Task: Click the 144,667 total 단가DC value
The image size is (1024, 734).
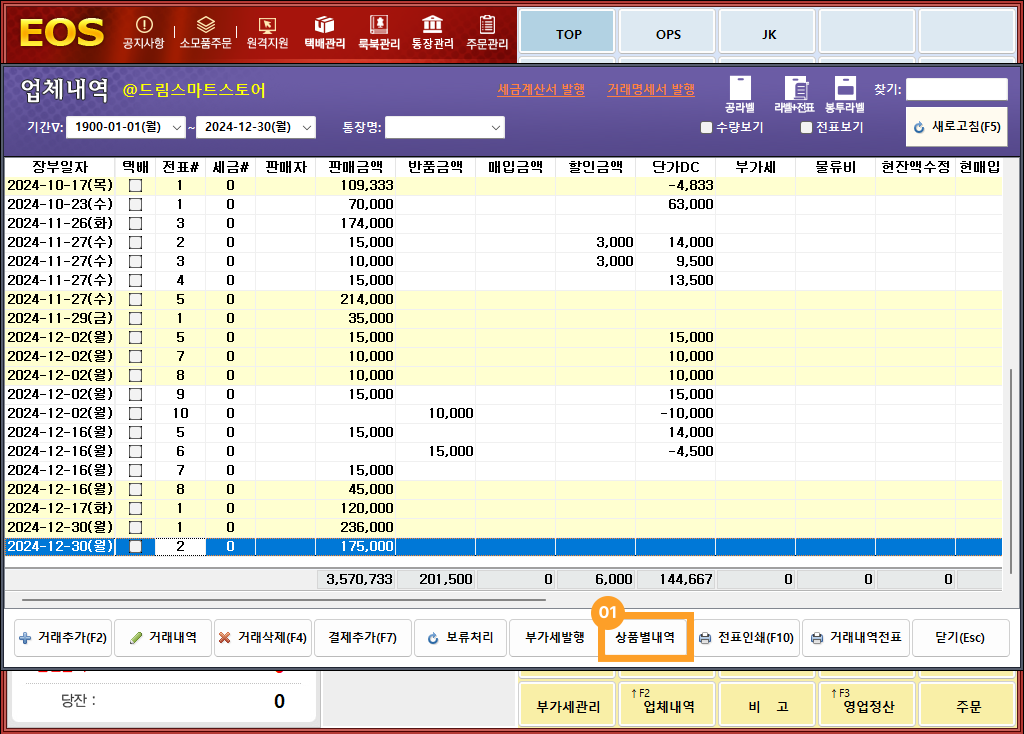Action: click(675, 579)
